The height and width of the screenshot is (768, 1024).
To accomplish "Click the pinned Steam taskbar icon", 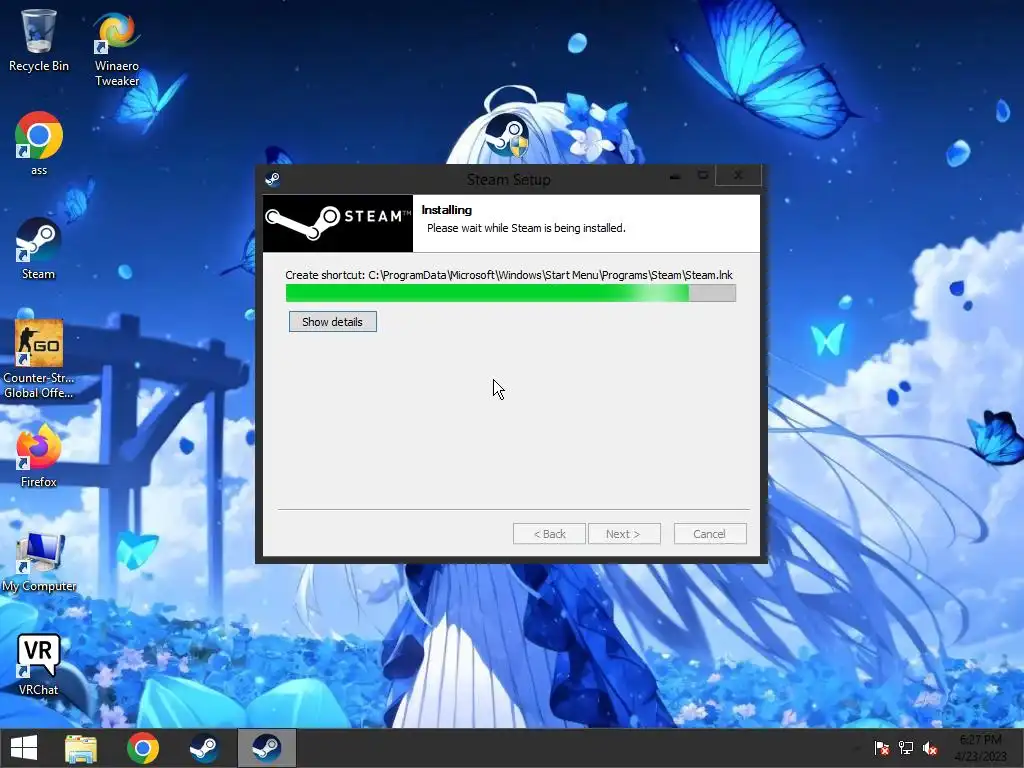I will (x=204, y=748).
